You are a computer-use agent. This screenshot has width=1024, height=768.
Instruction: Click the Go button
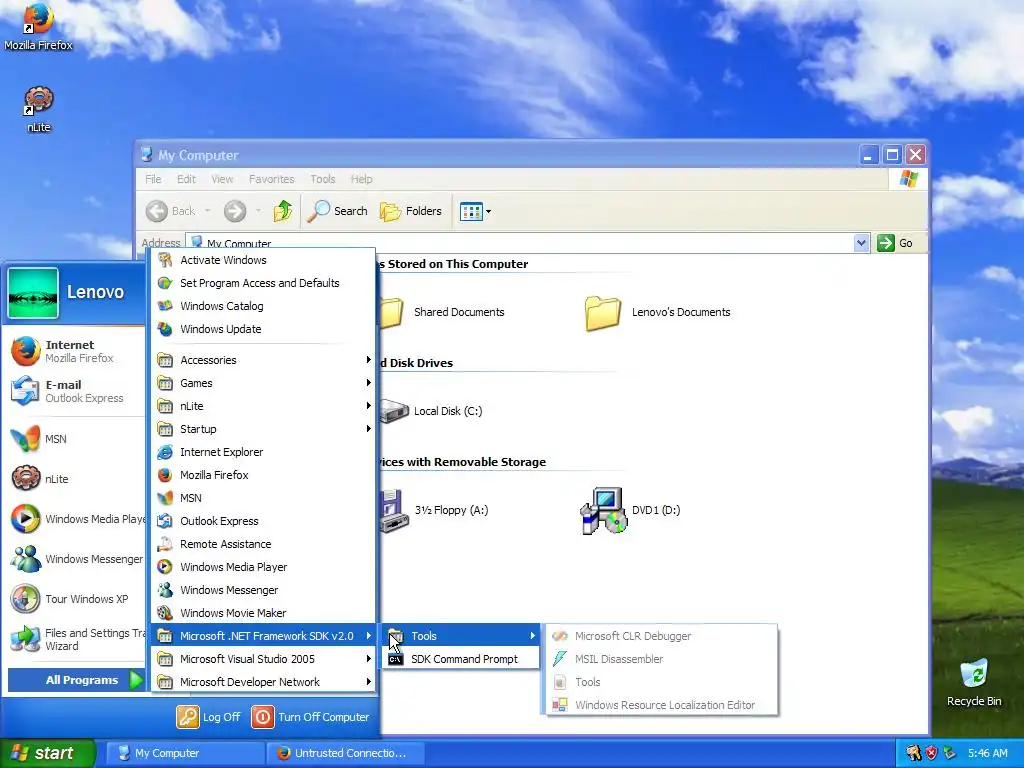[x=895, y=243]
